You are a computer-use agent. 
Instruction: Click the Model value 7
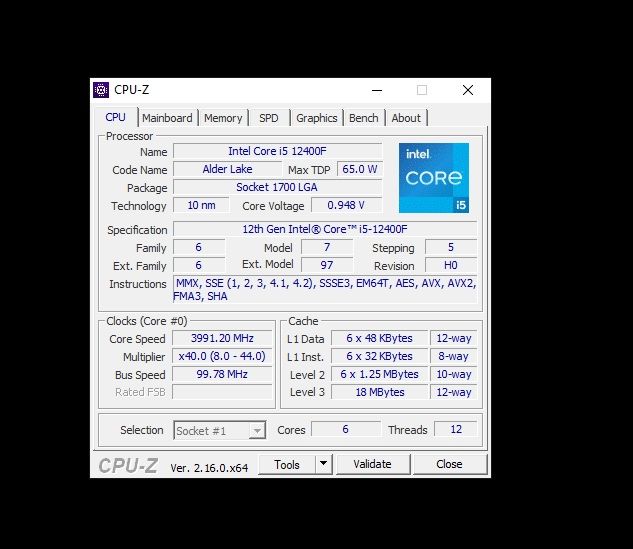click(327, 247)
